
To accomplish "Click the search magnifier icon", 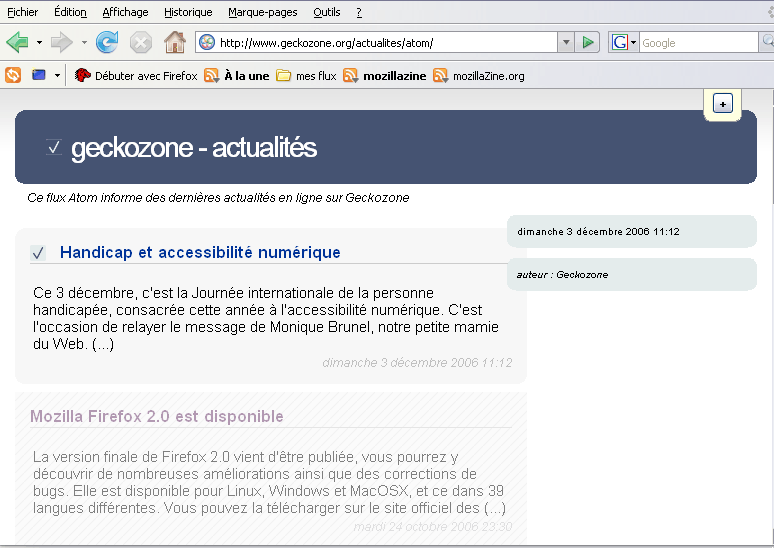I will click(768, 42).
